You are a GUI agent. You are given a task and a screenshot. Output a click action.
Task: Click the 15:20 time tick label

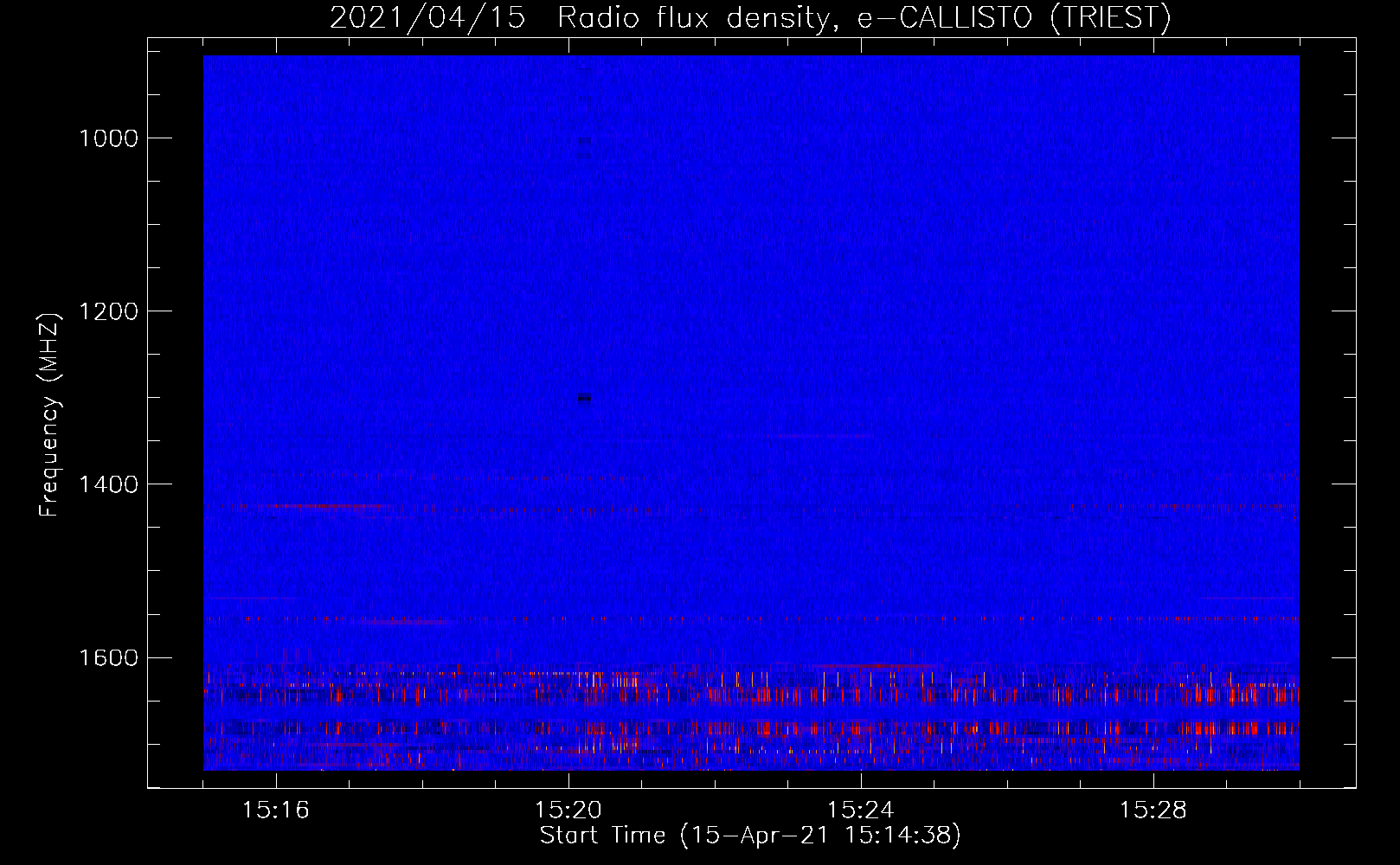coord(568,811)
